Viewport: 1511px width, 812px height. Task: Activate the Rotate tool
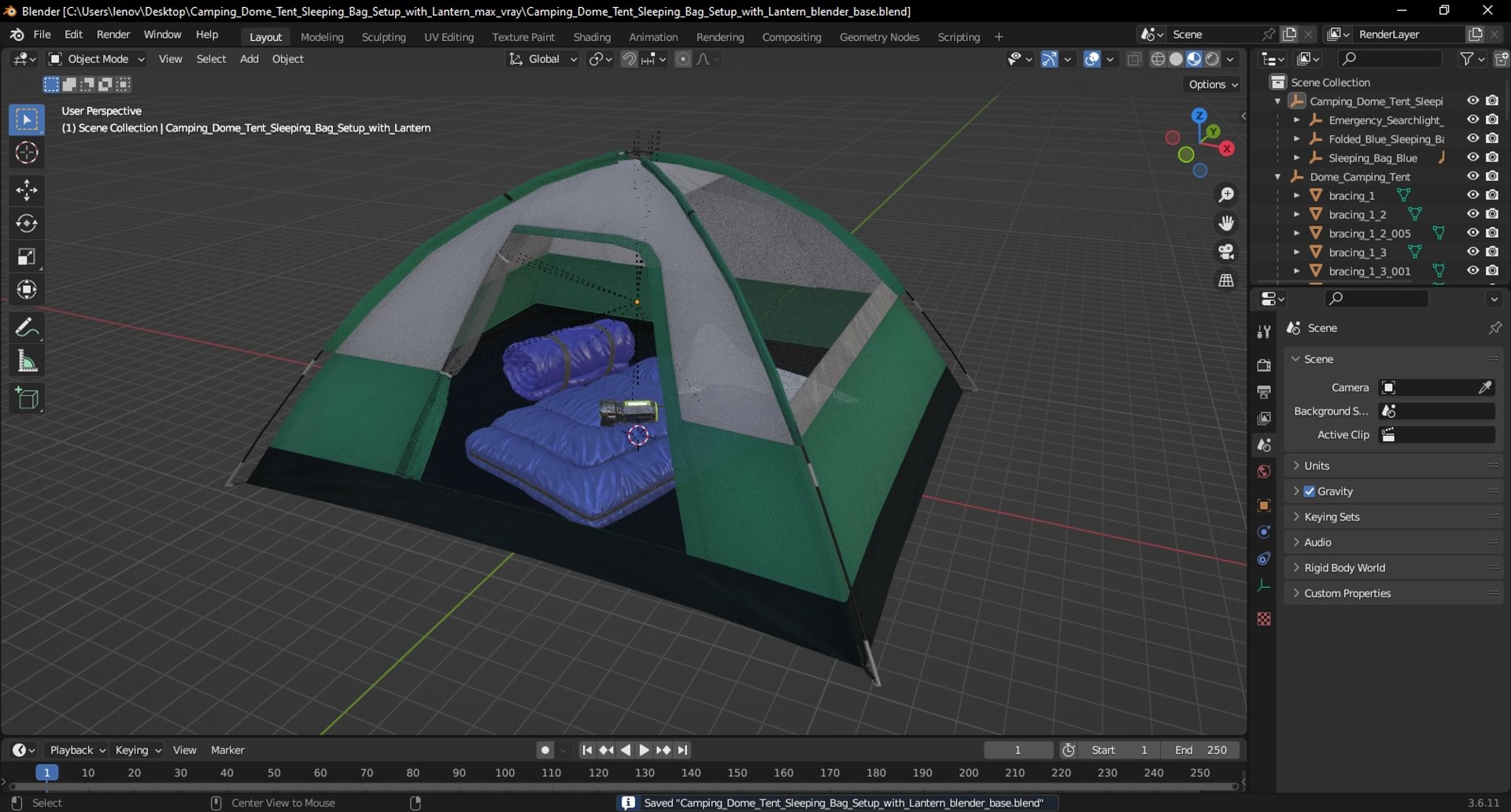(27, 223)
